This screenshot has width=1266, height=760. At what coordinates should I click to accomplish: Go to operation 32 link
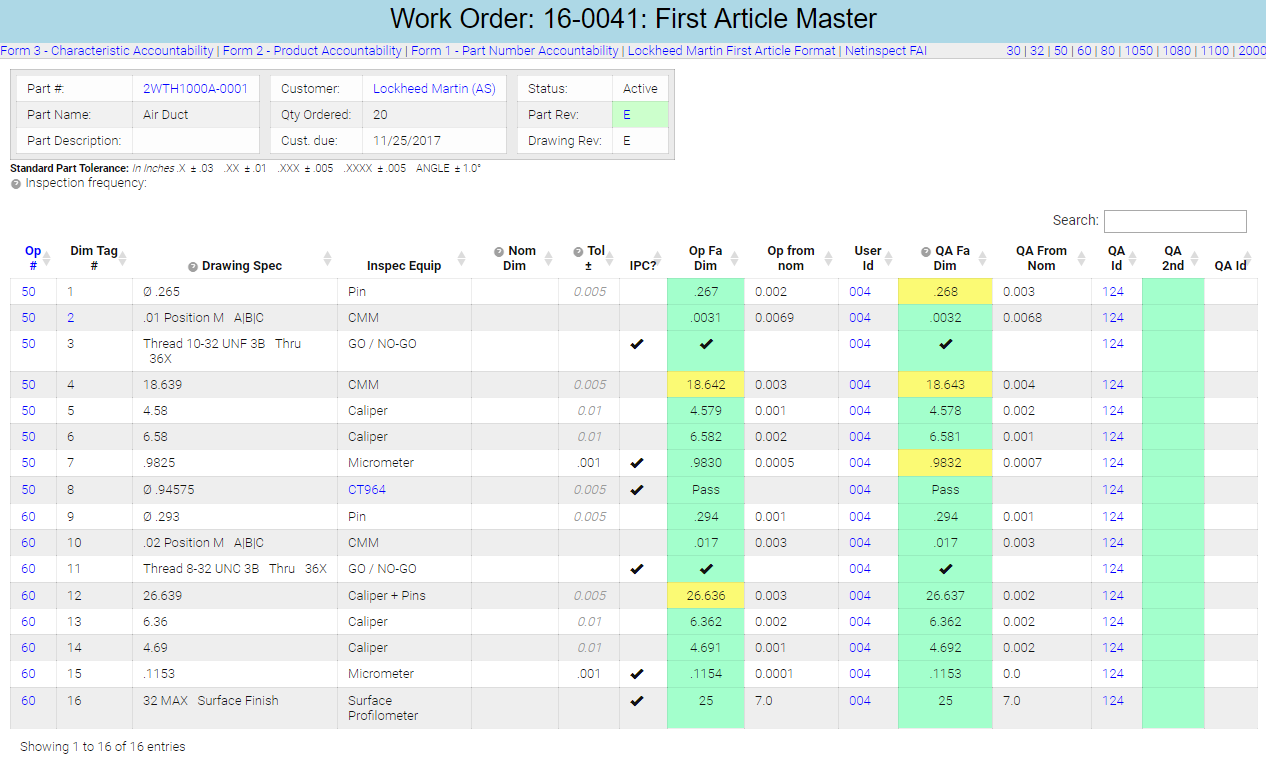click(1037, 50)
